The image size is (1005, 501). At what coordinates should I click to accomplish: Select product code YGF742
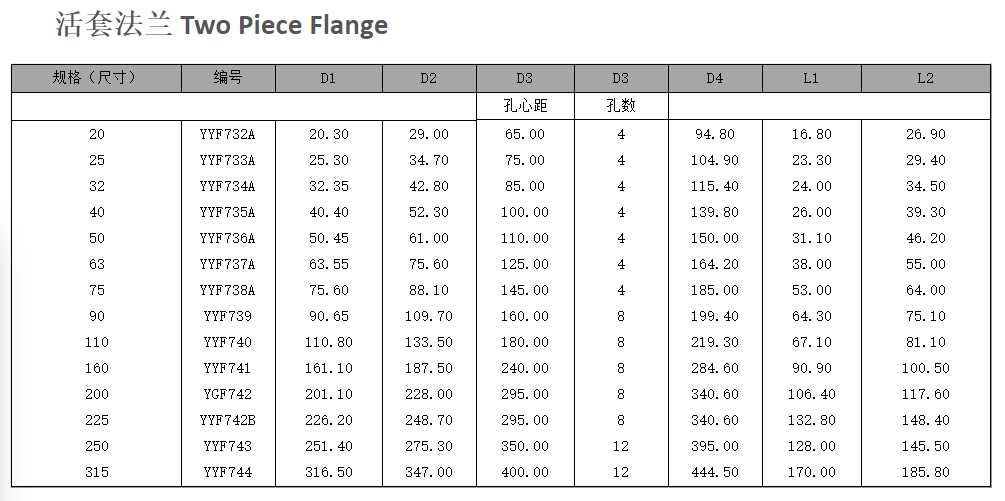pyautogui.click(x=228, y=394)
